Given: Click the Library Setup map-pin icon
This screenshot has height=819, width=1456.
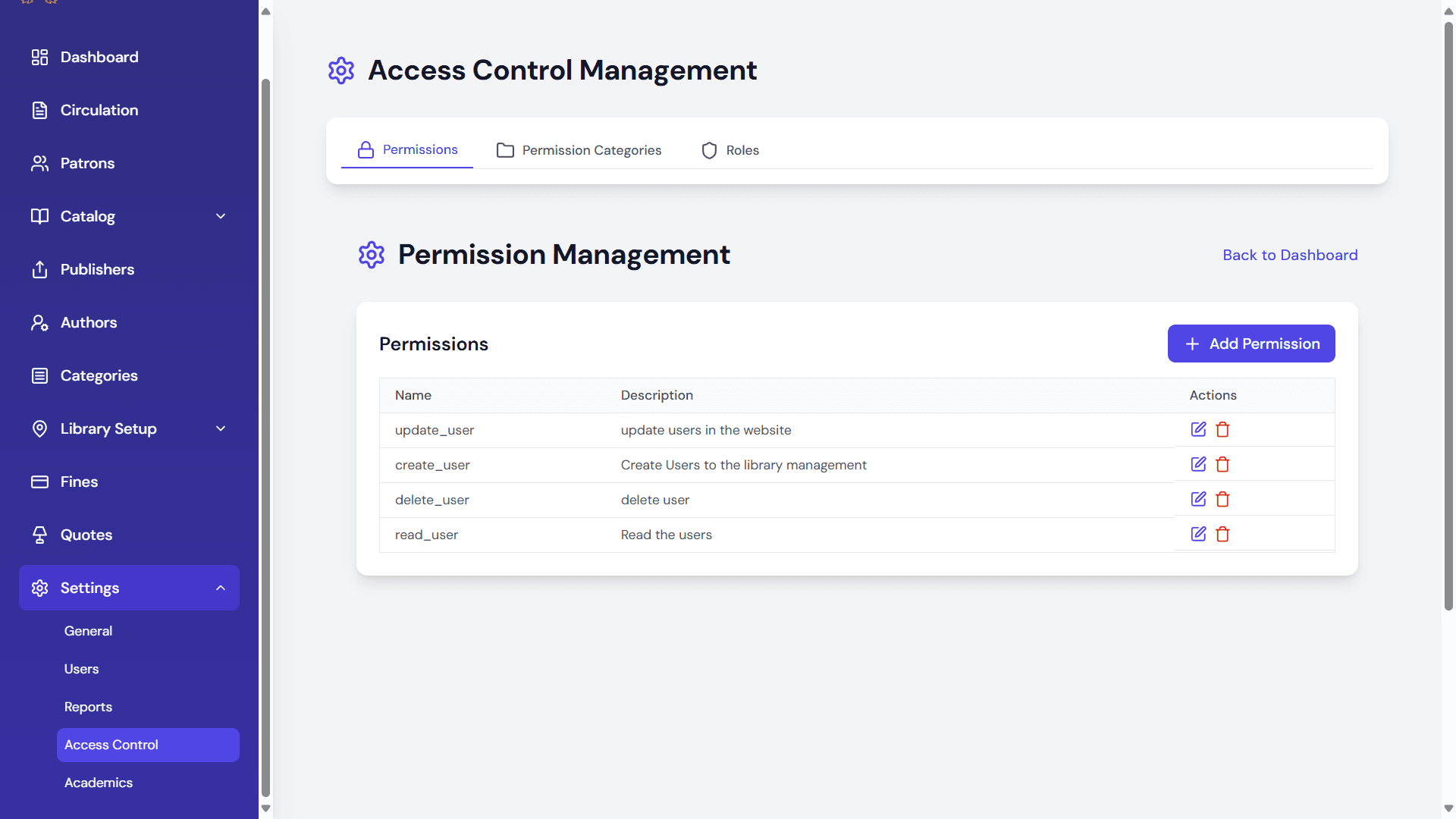Looking at the screenshot, I should 39,429.
